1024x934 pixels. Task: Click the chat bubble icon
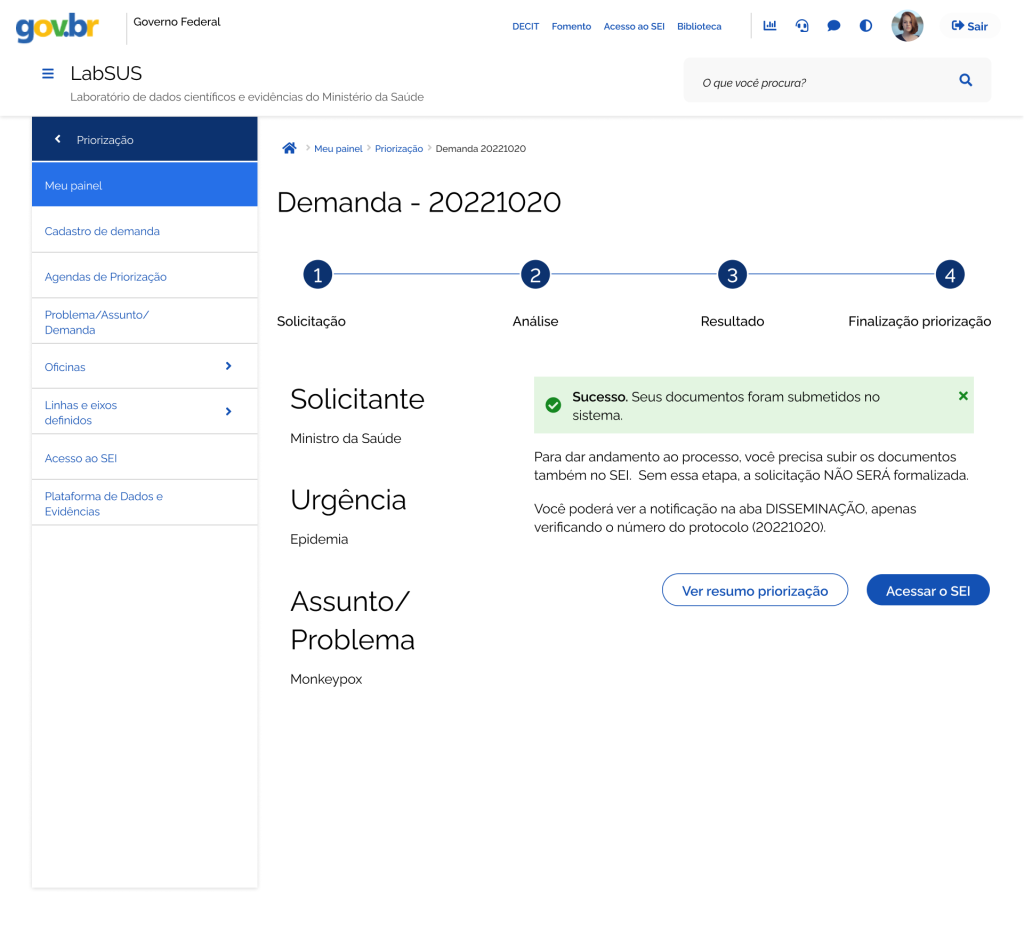(834, 26)
